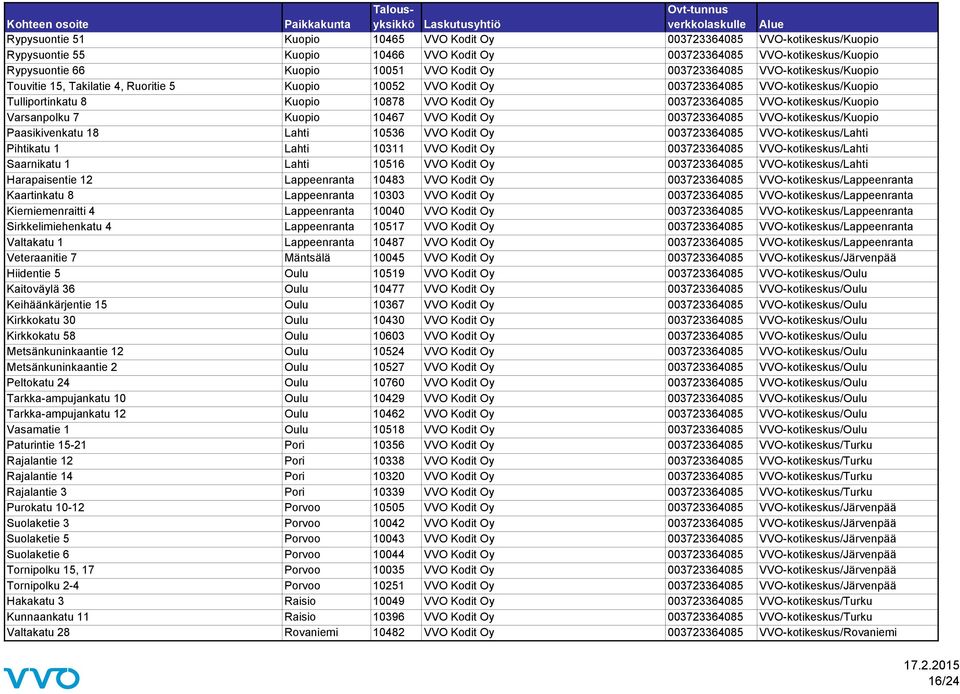Select 'Lappeenranta' in the Kaartinkatu 8 row
Viewport: 960px width, 694px height.
[319, 195]
